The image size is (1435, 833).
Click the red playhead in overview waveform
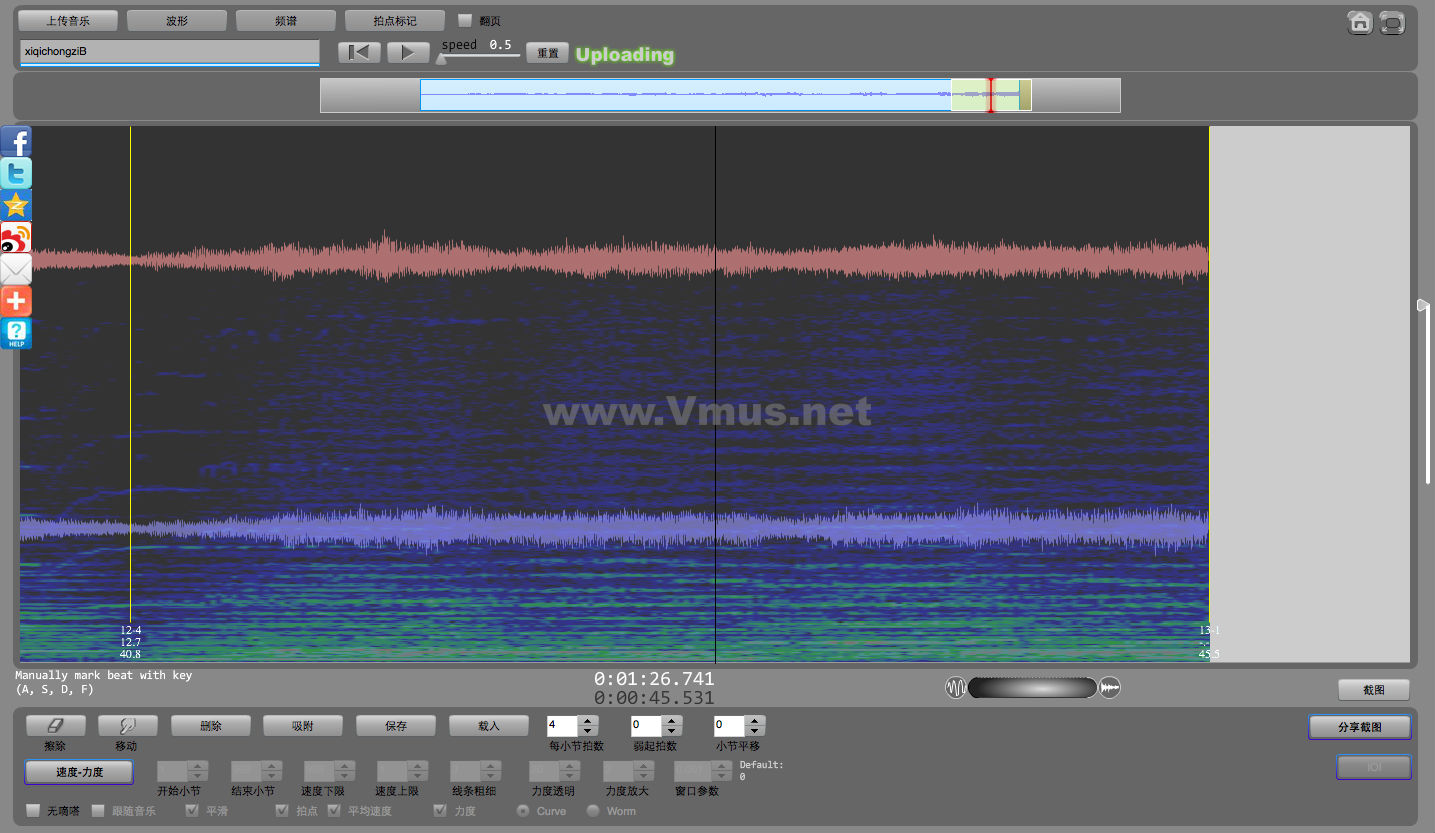tap(991, 95)
